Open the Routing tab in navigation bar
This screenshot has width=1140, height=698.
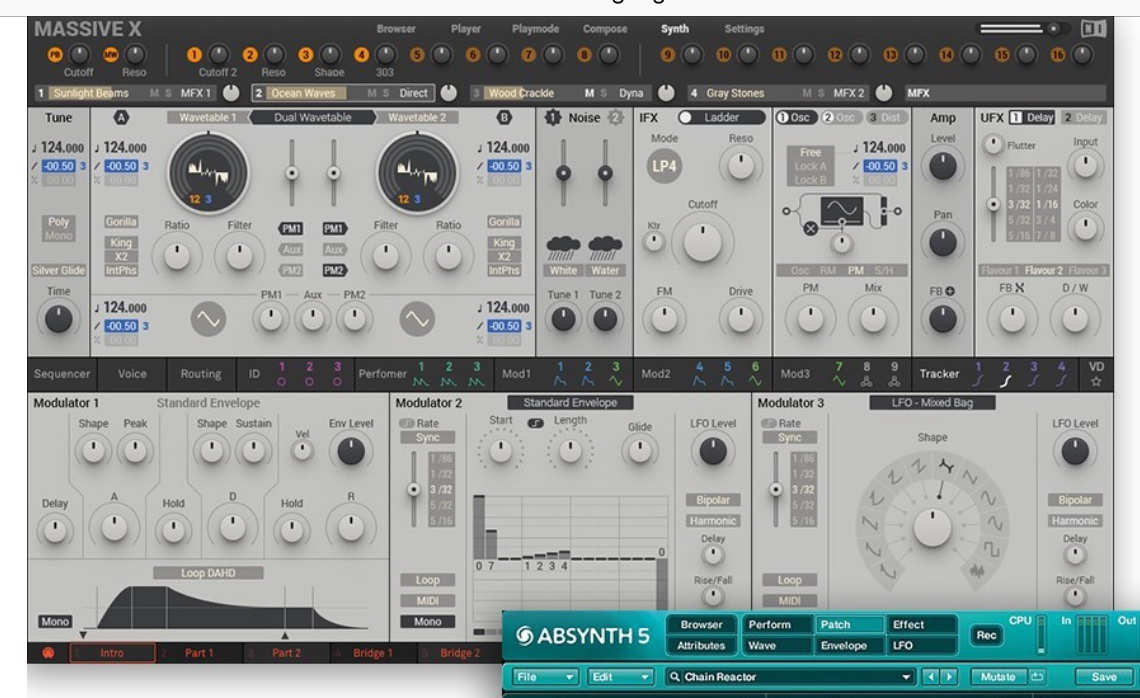point(201,374)
